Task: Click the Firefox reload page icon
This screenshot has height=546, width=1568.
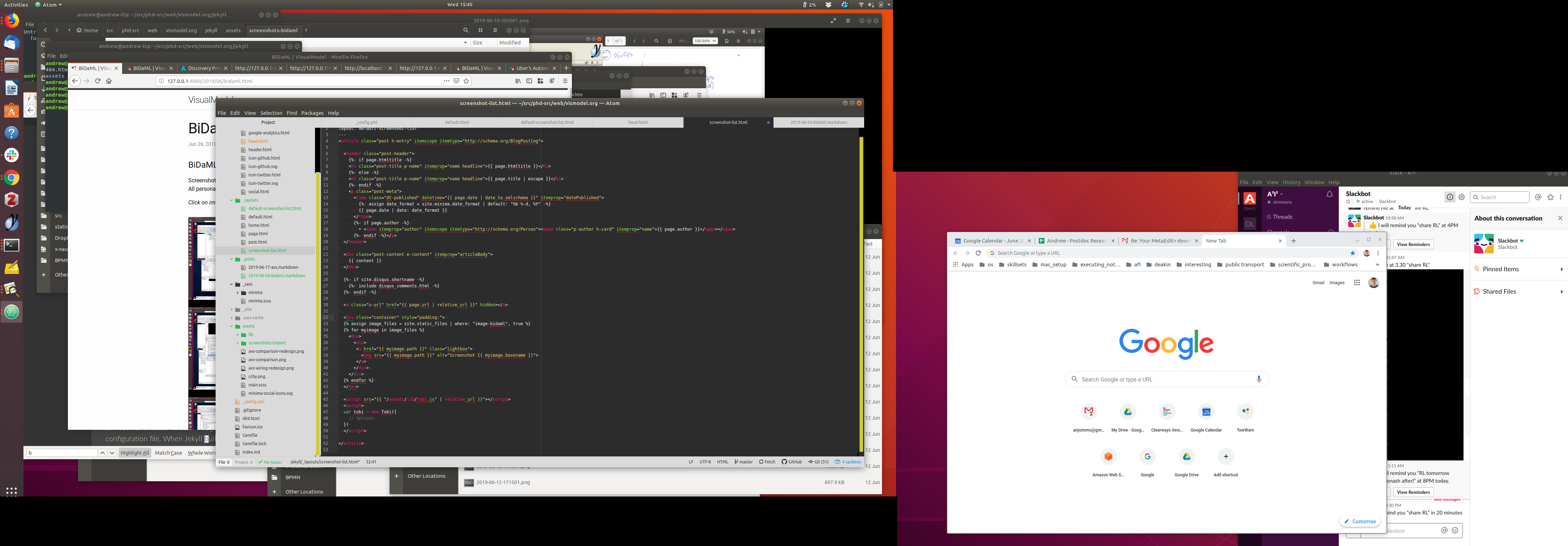Action: [x=97, y=81]
